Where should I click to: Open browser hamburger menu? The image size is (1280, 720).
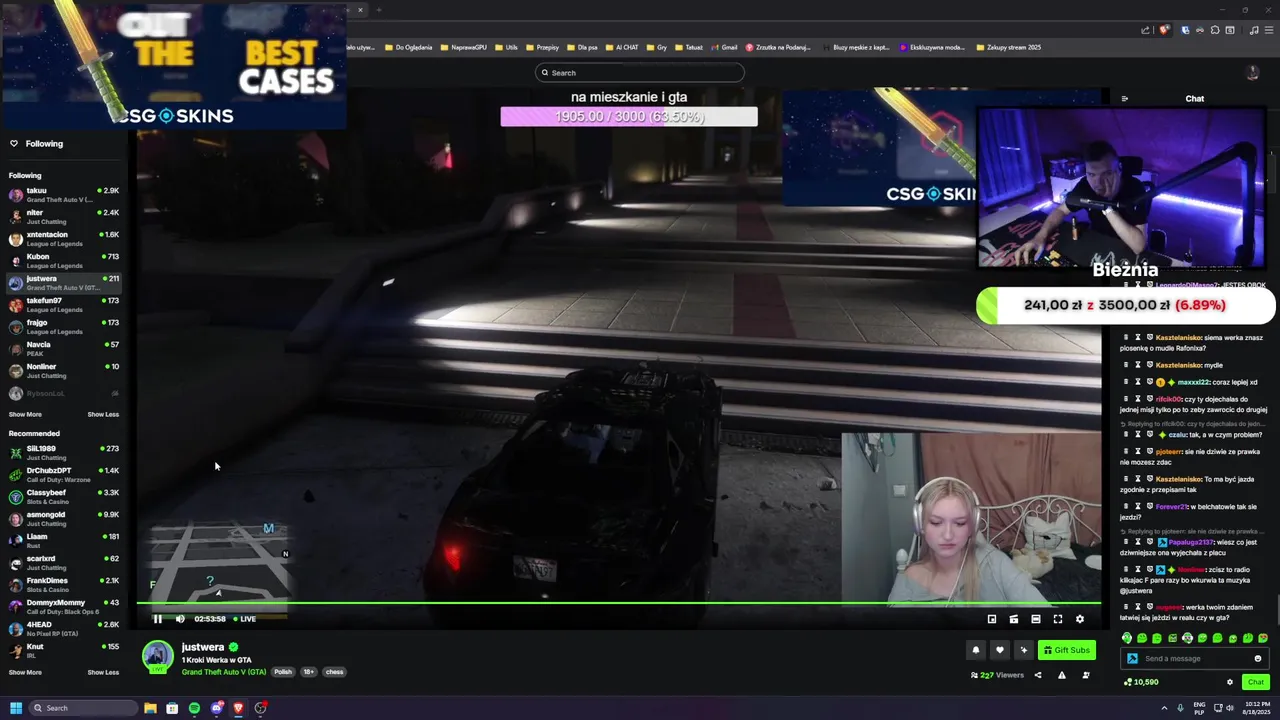click(1268, 30)
